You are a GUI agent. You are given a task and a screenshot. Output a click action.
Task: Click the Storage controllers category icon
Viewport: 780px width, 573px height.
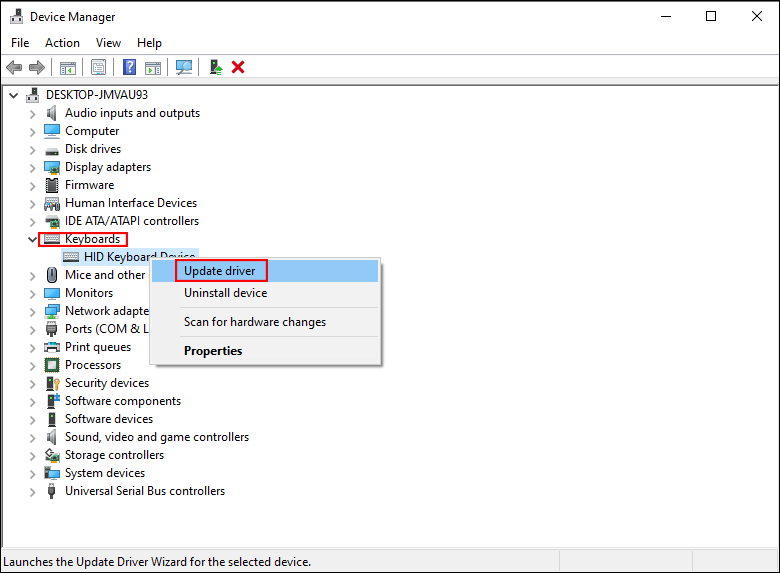coord(52,455)
